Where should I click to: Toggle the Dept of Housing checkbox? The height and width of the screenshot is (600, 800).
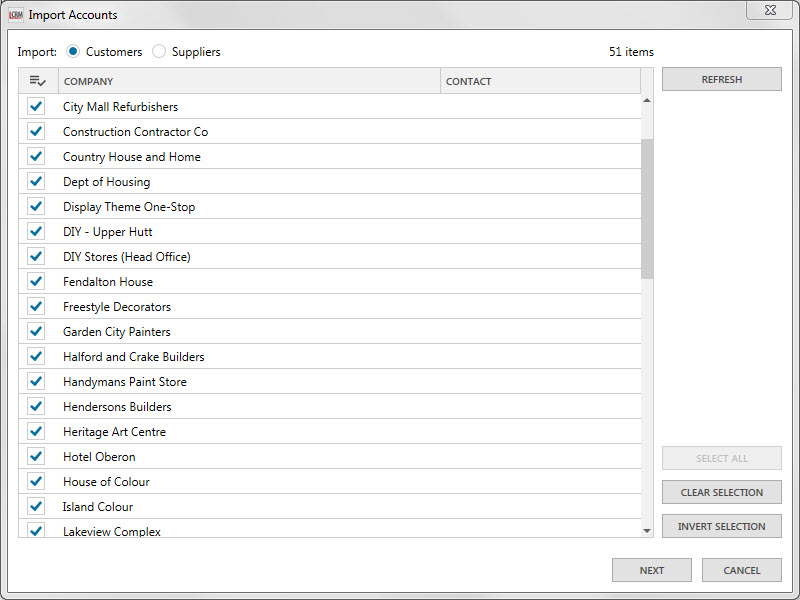[37, 181]
